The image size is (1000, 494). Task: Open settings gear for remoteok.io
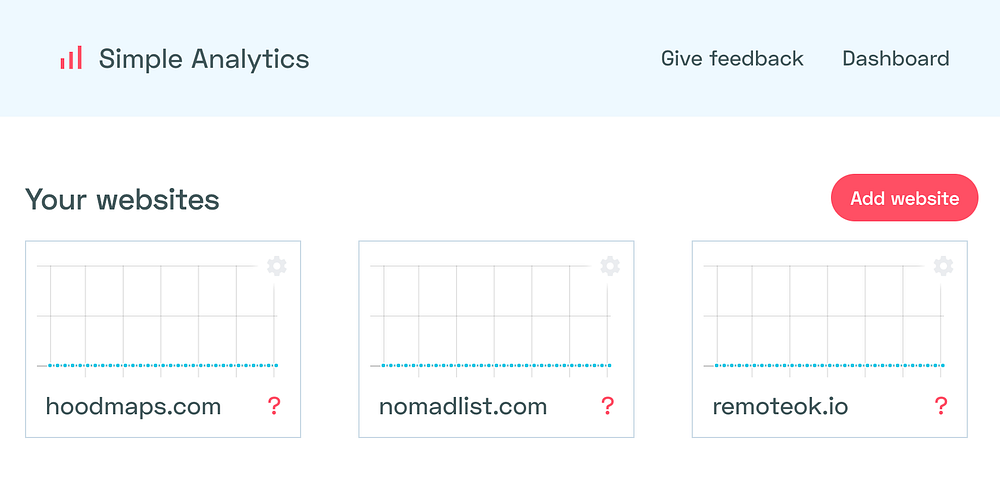click(943, 266)
